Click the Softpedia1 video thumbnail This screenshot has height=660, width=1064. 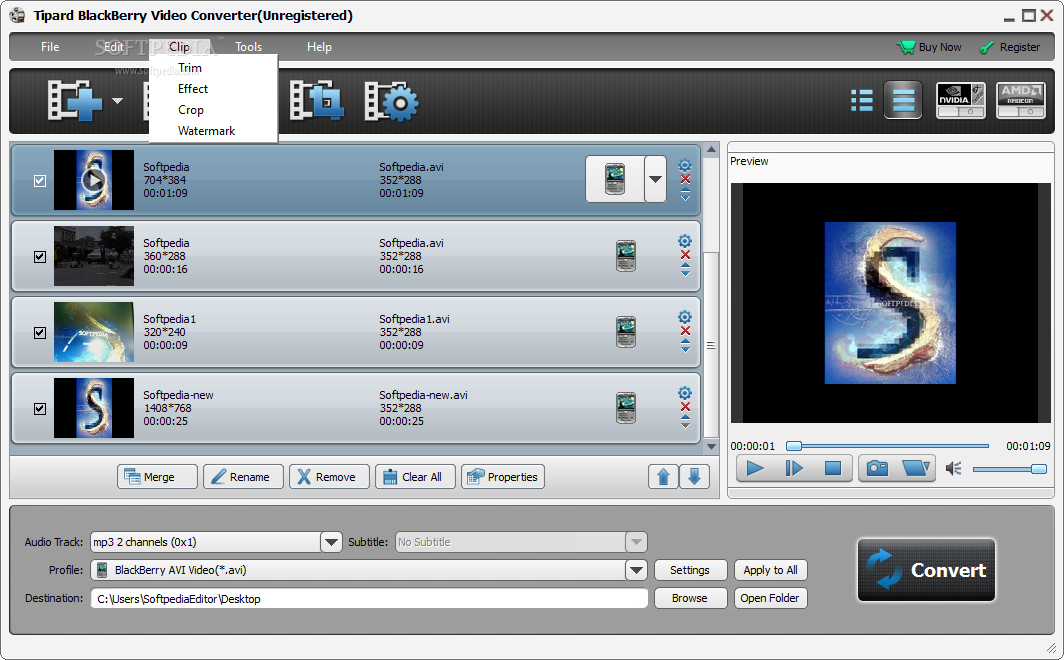tap(94, 332)
